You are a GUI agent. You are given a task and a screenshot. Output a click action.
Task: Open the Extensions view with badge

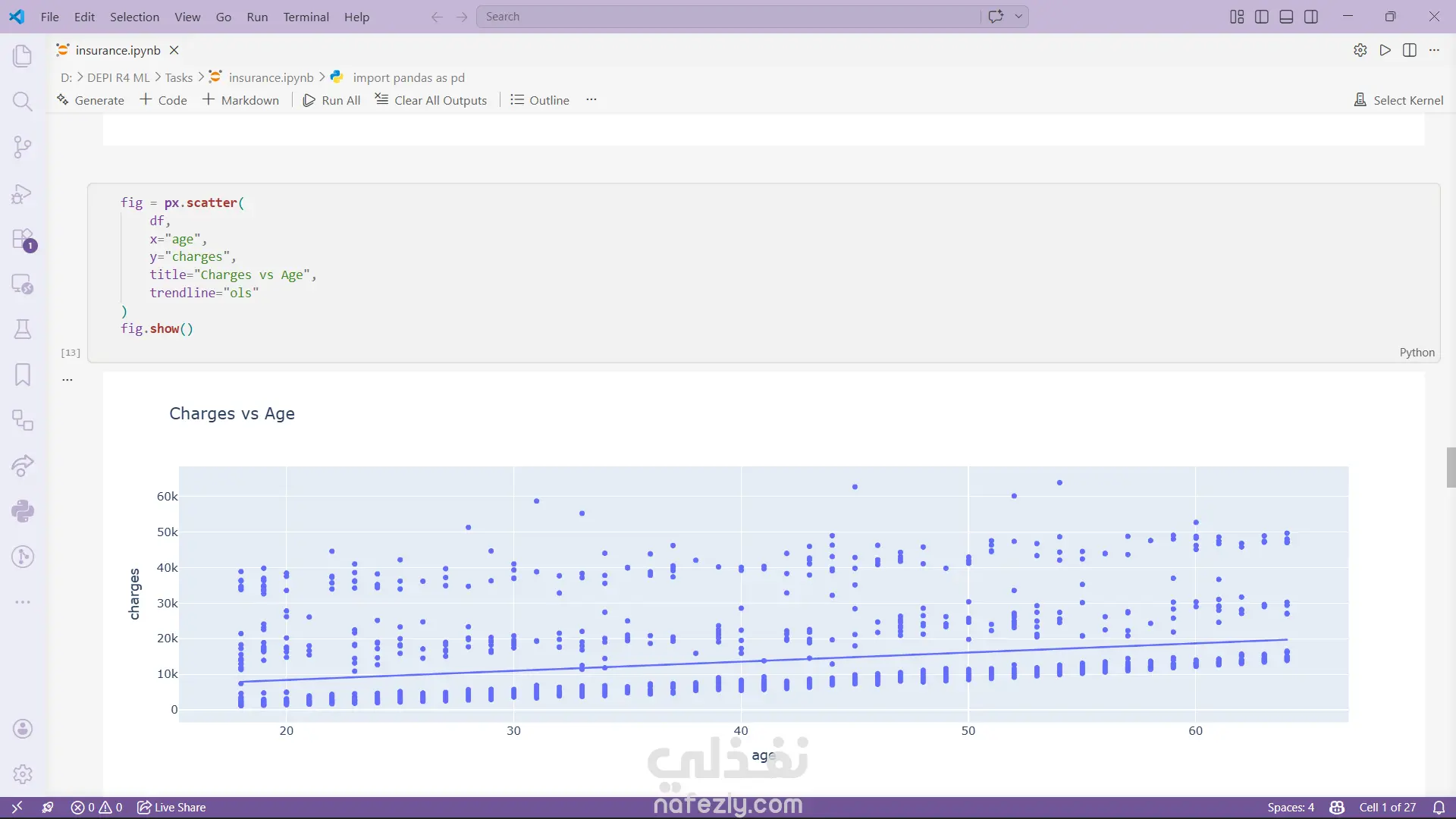(23, 239)
